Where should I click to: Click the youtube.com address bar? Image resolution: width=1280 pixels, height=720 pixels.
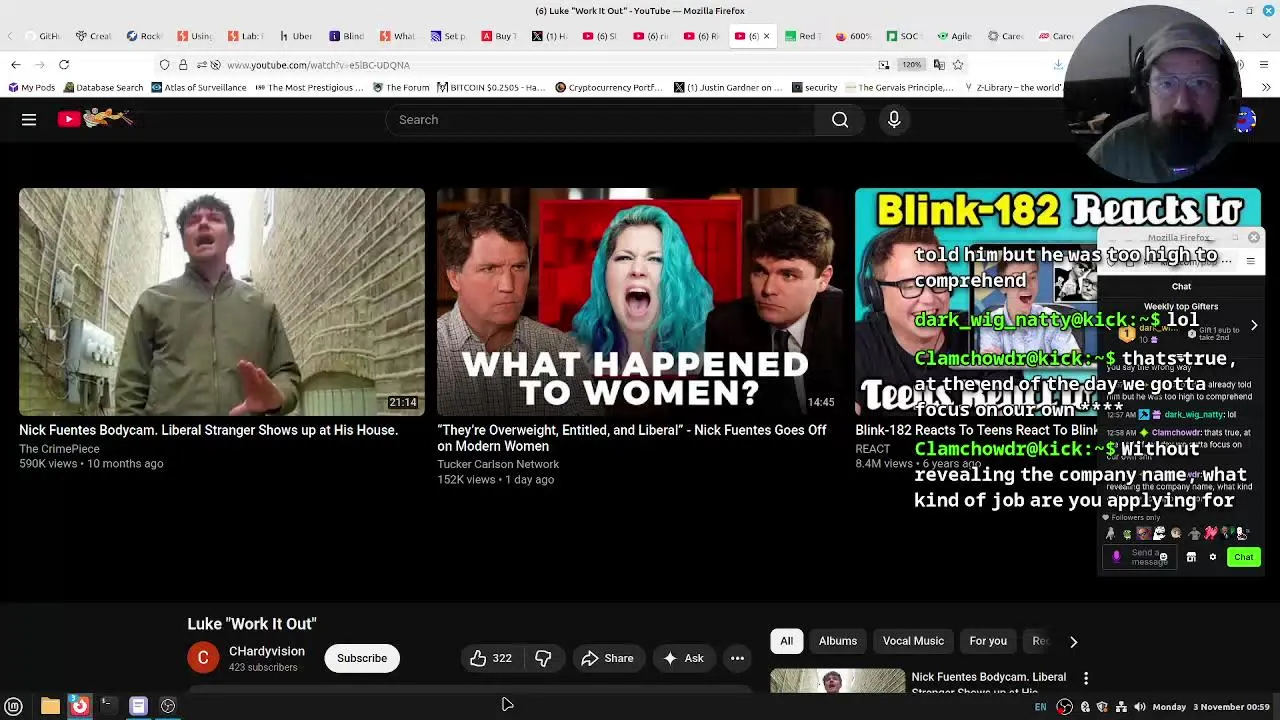(x=540, y=65)
